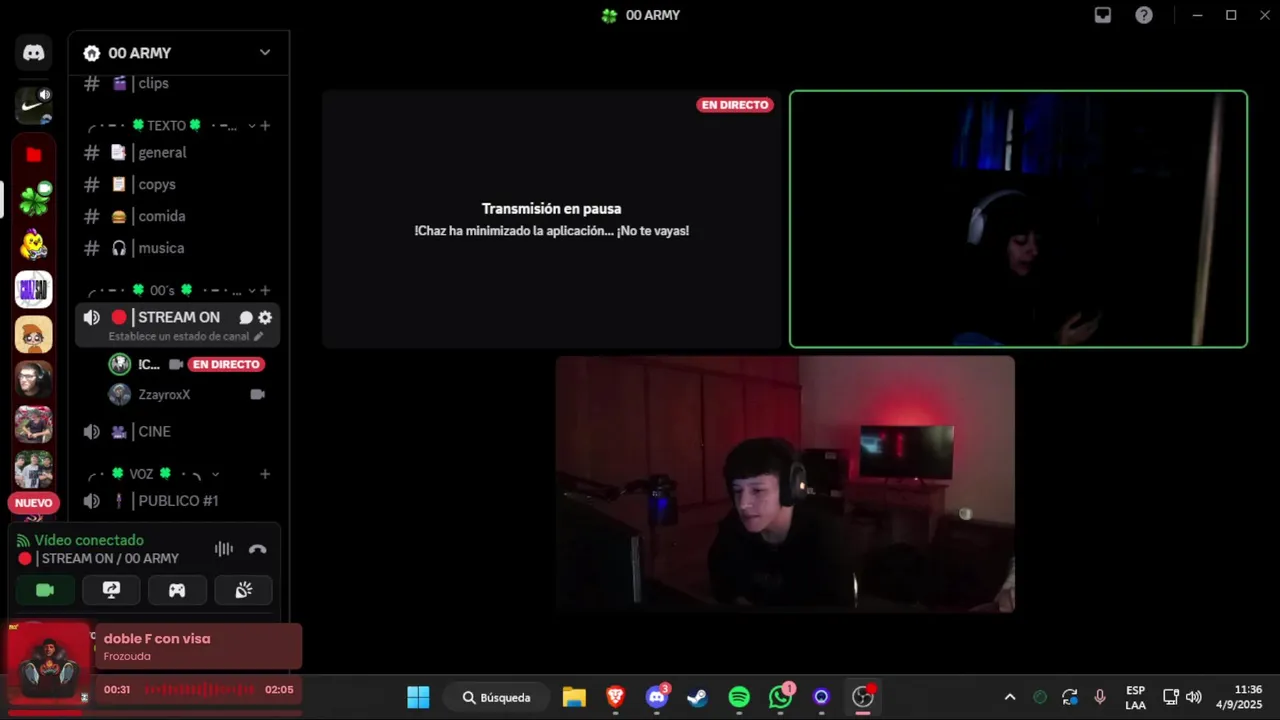
Task: Open STREAM ON / 00 ARMY channel link
Action: point(110,559)
